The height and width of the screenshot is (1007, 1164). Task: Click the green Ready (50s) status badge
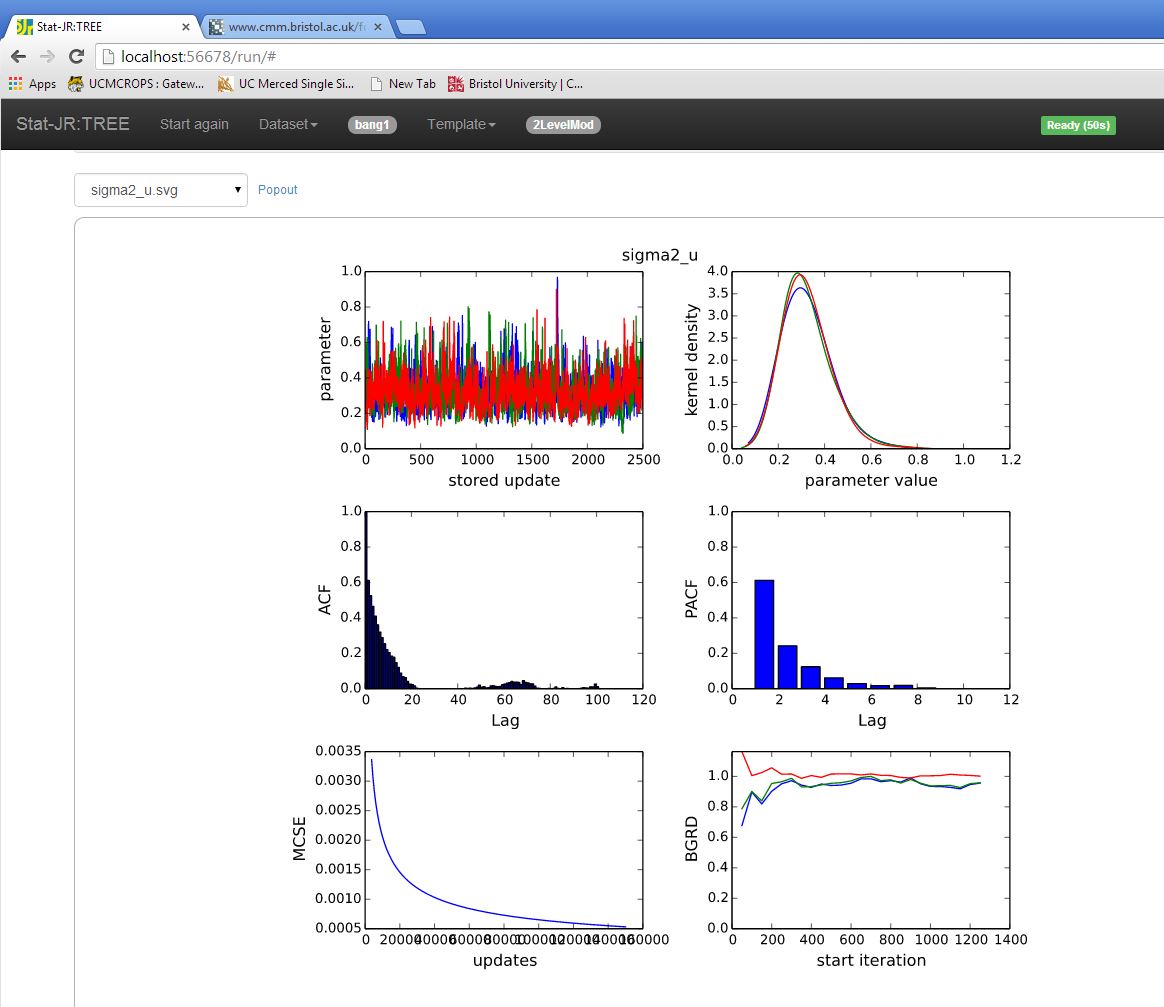coord(1078,125)
